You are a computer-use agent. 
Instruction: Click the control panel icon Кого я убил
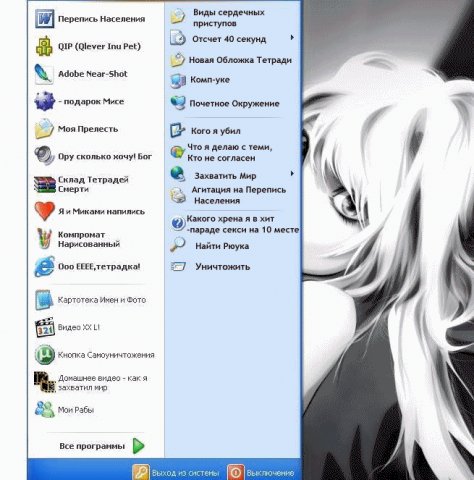coord(177,130)
